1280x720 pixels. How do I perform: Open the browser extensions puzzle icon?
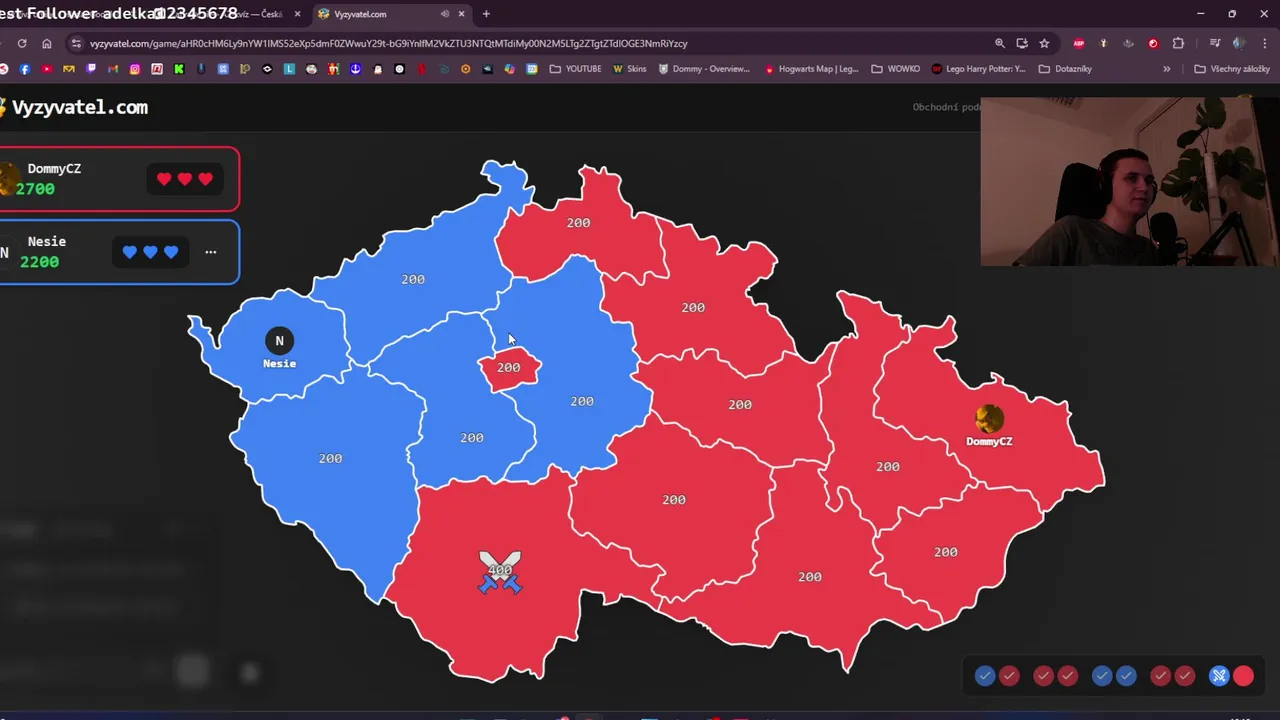pyautogui.click(x=1178, y=43)
